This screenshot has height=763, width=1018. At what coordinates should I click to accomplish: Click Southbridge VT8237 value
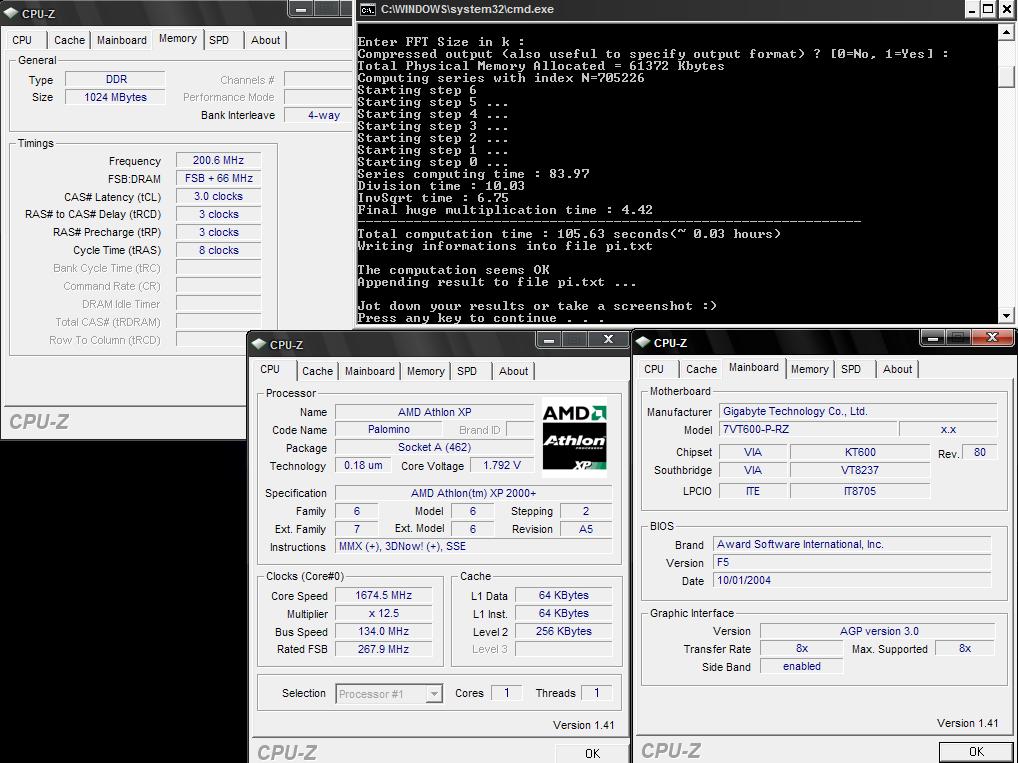(860, 470)
